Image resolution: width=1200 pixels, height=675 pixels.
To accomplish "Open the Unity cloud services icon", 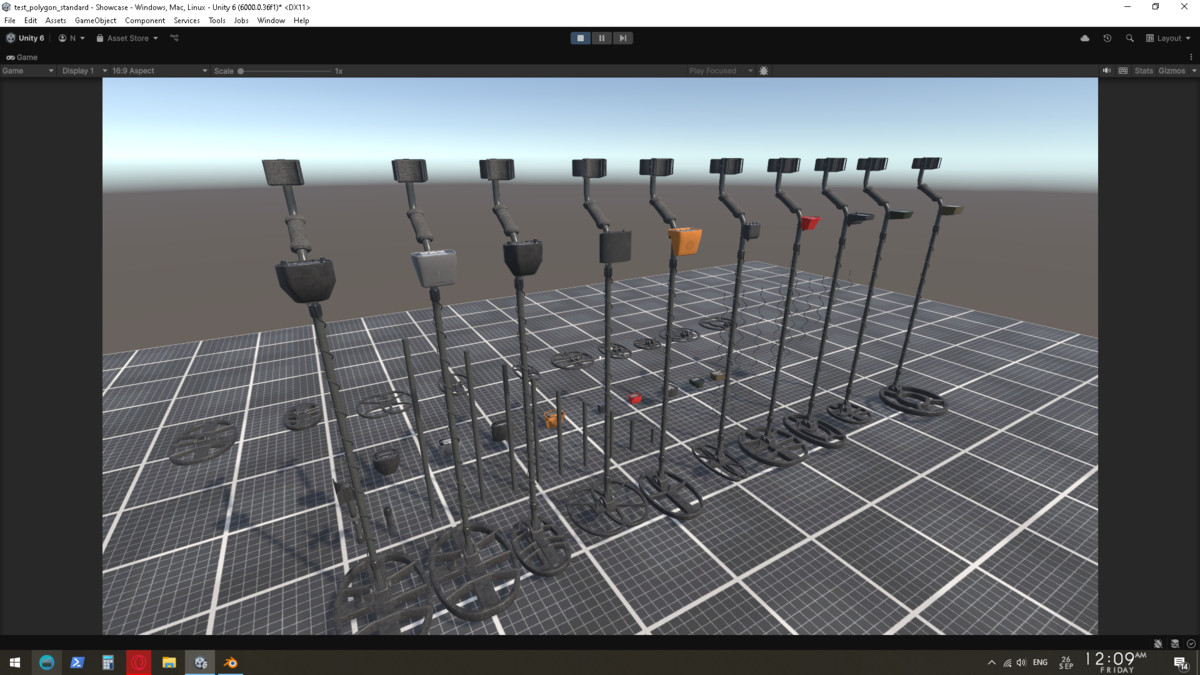I will coord(1085,38).
